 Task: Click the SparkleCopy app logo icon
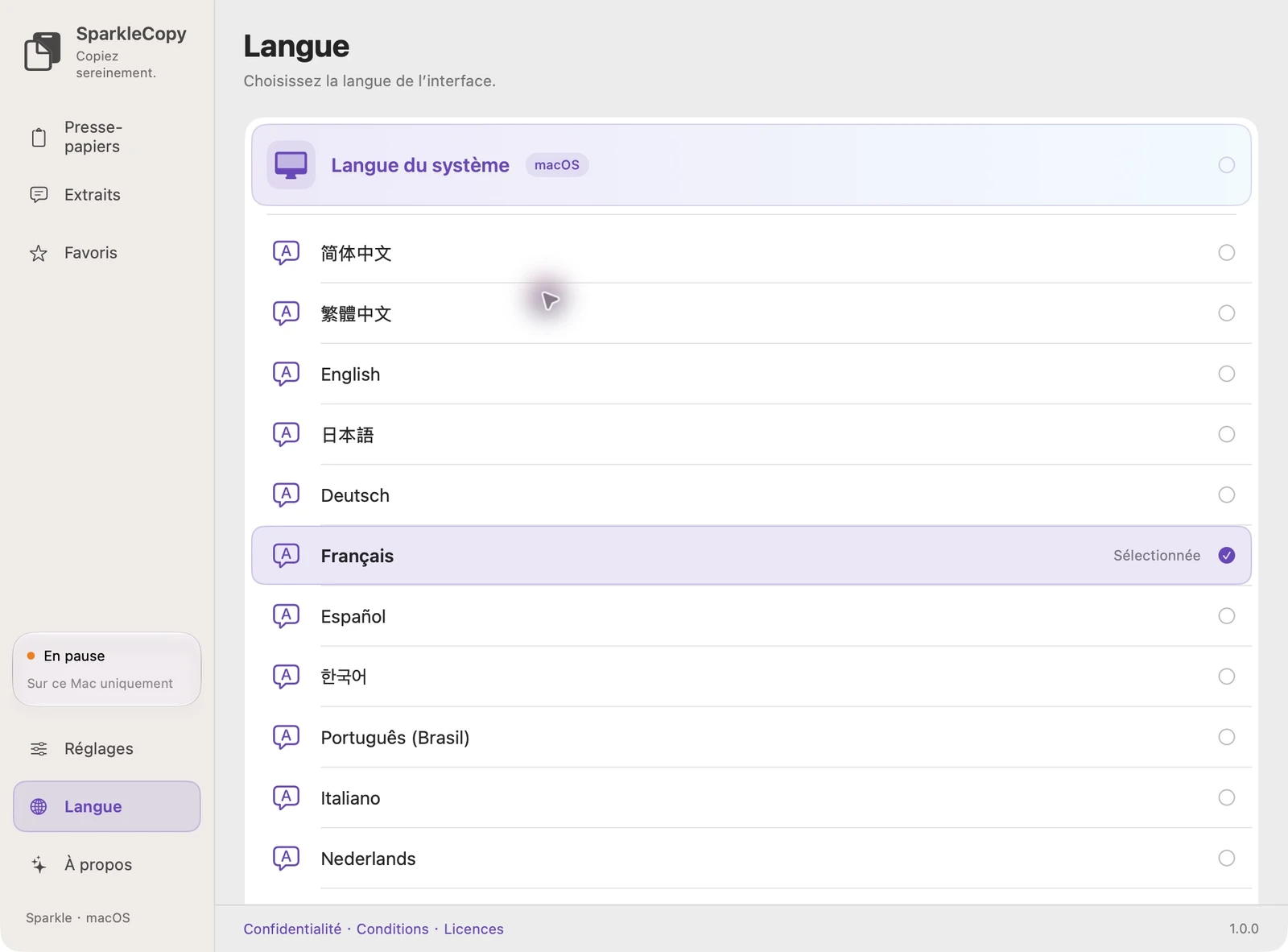pos(43,52)
